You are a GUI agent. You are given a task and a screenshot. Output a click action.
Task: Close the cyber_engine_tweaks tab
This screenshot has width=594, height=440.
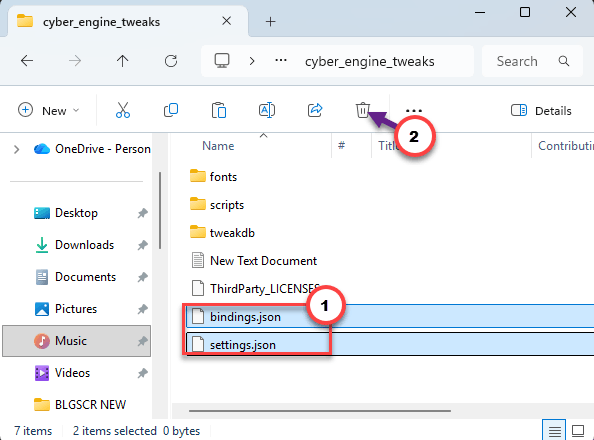click(227, 21)
